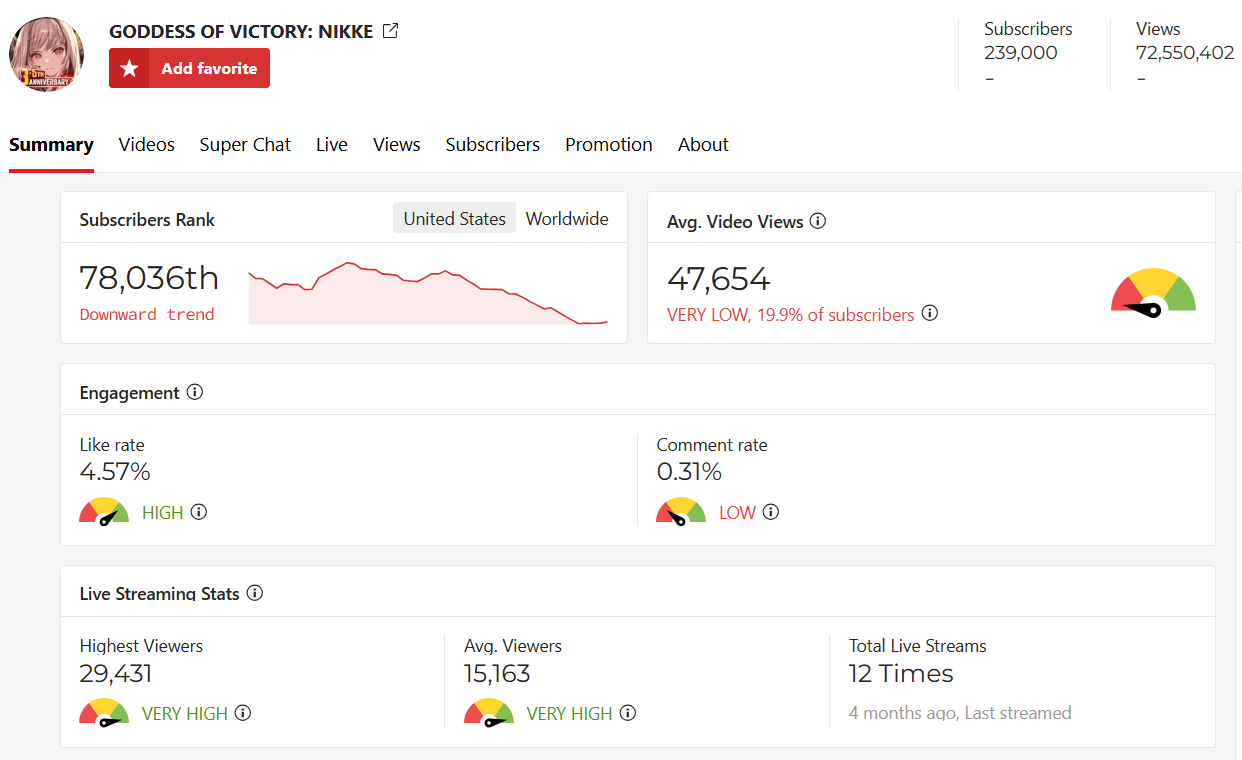Screen dimensions: 1242x760
Task: Click the 72,550,402 views count
Action: coord(1185,53)
